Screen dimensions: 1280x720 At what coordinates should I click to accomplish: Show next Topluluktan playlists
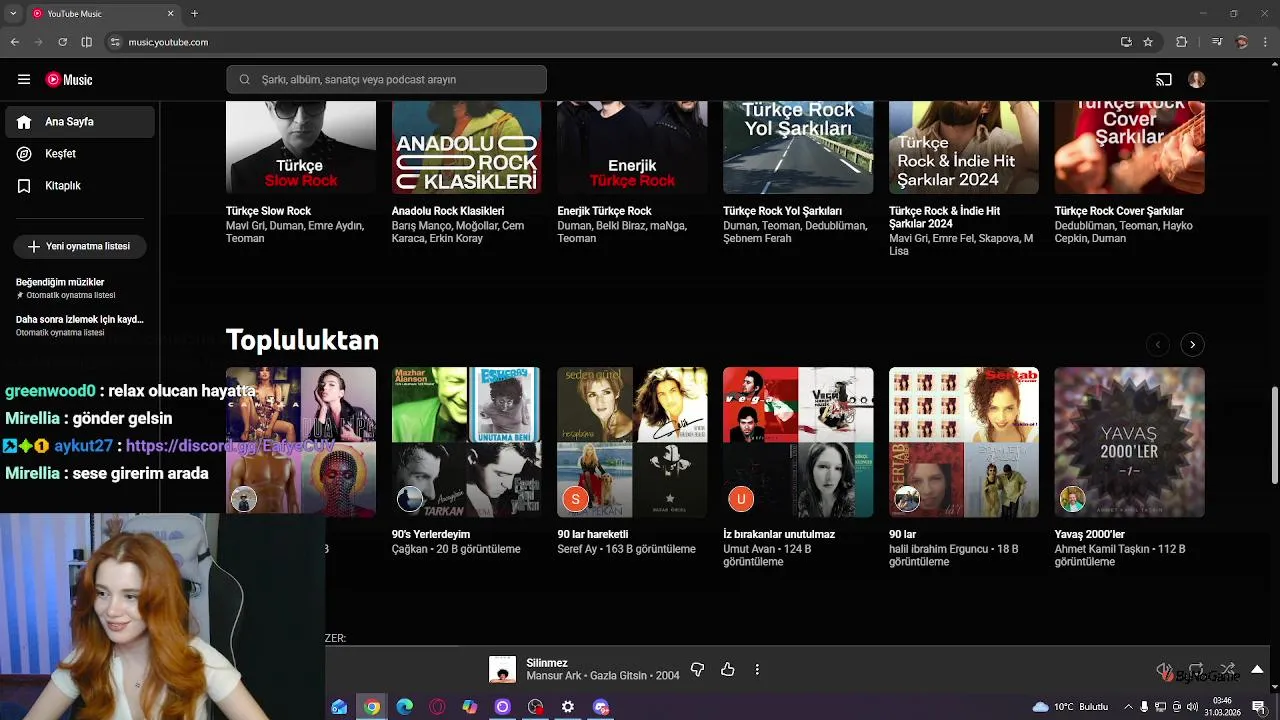pyautogui.click(x=1192, y=344)
